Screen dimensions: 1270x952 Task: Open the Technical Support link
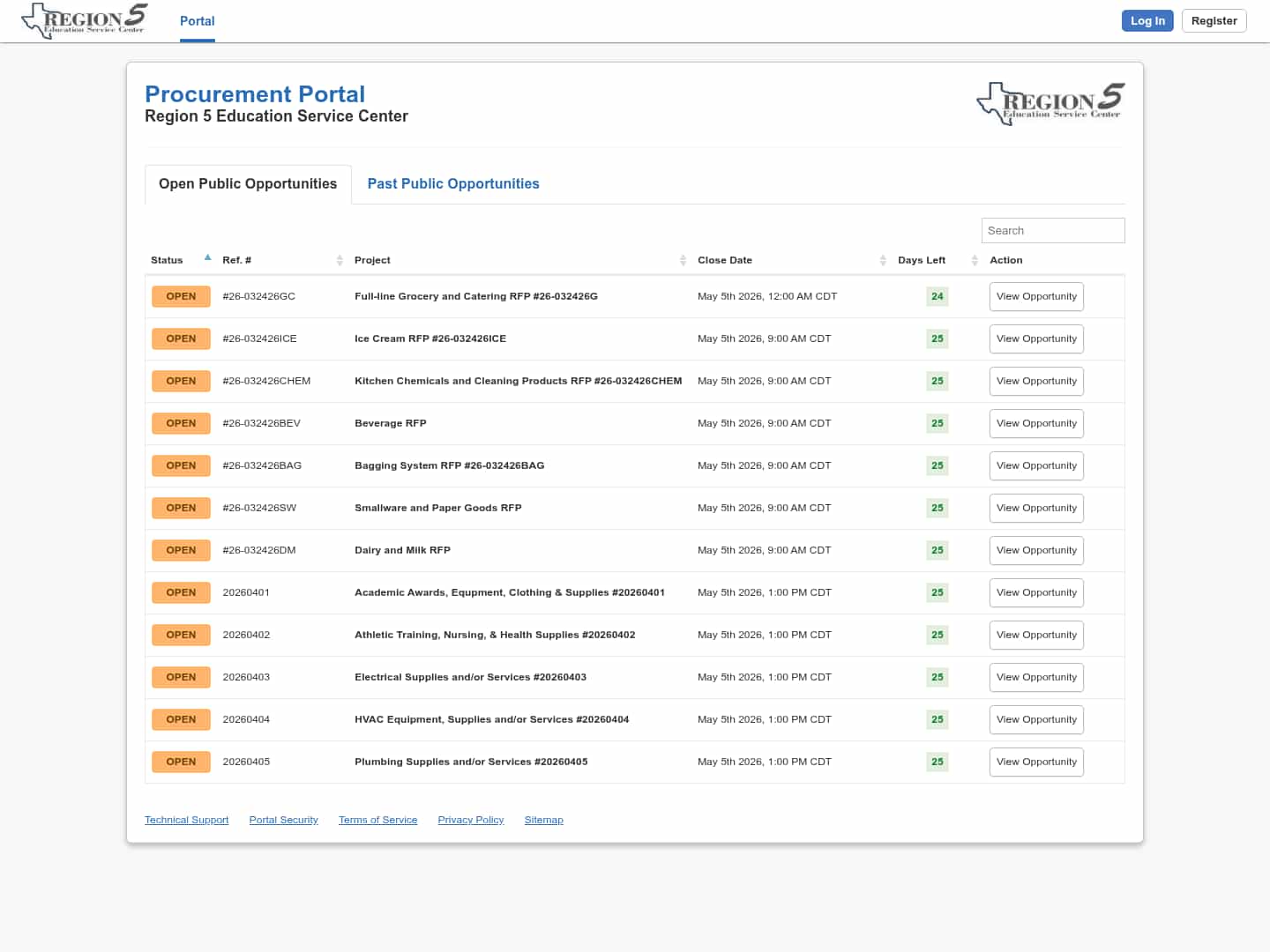pyautogui.click(x=186, y=821)
